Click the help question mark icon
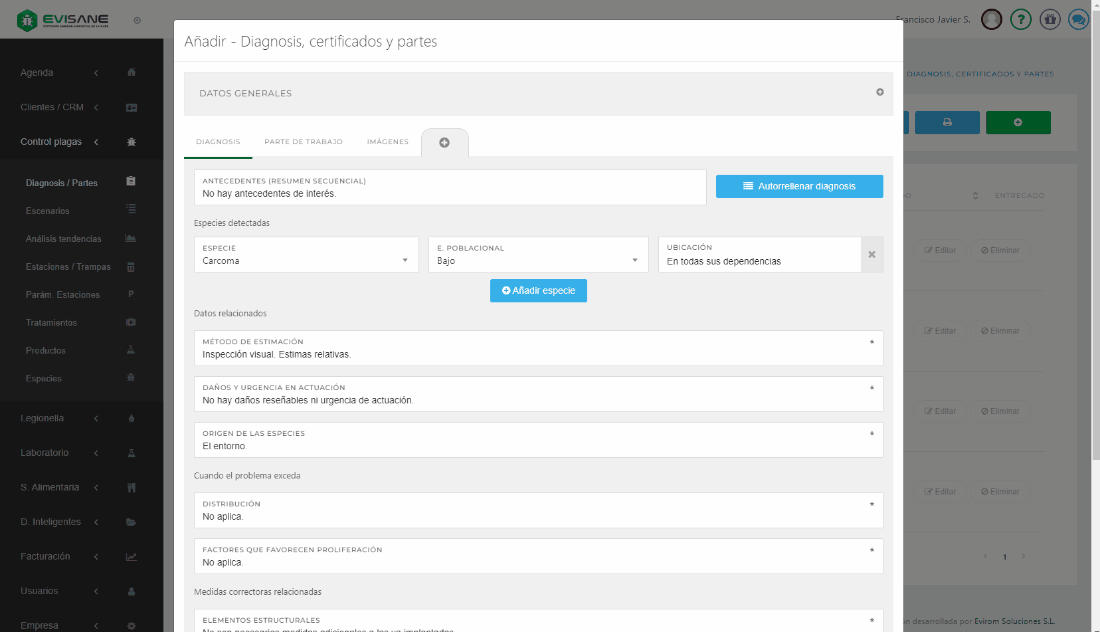This screenshot has width=1100, height=632. tap(1020, 19)
